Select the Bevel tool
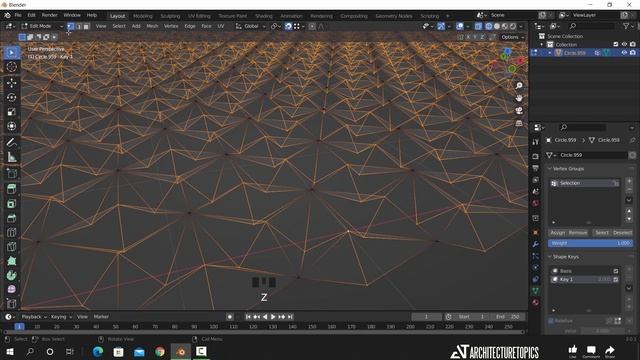Screen dimensions: 640x360 [11, 218]
